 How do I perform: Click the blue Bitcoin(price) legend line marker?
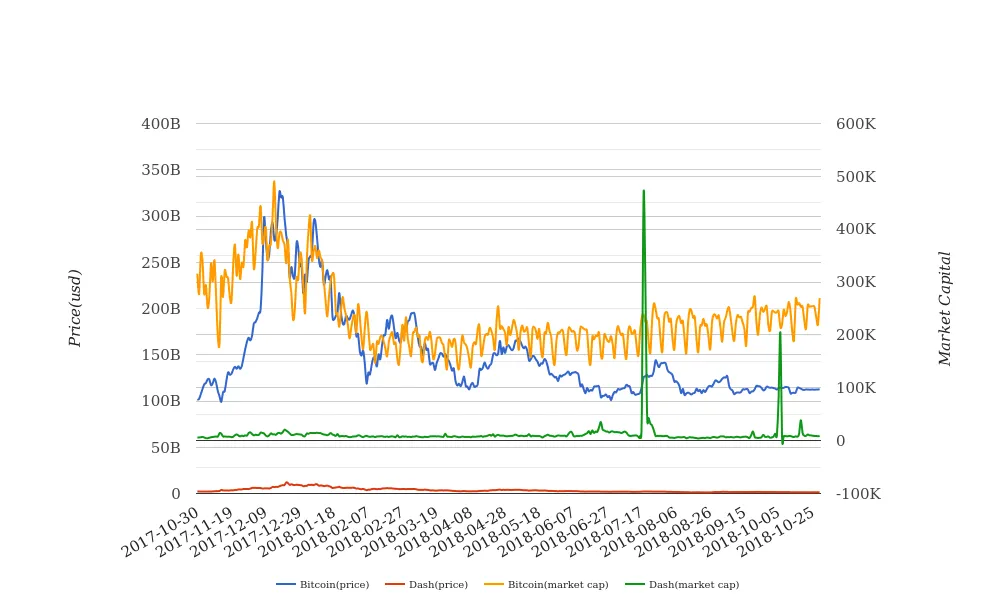point(286,584)
